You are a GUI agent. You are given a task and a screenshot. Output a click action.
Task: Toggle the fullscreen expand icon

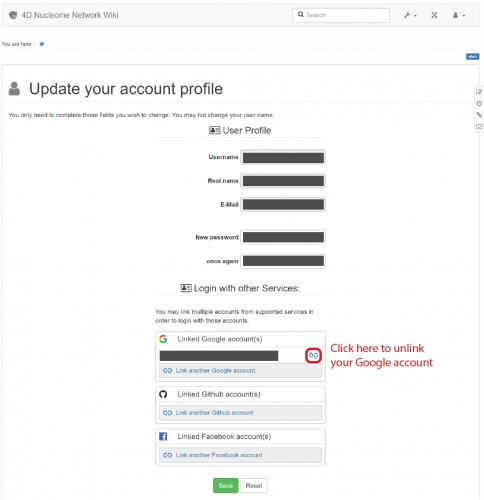coord(434,15)
